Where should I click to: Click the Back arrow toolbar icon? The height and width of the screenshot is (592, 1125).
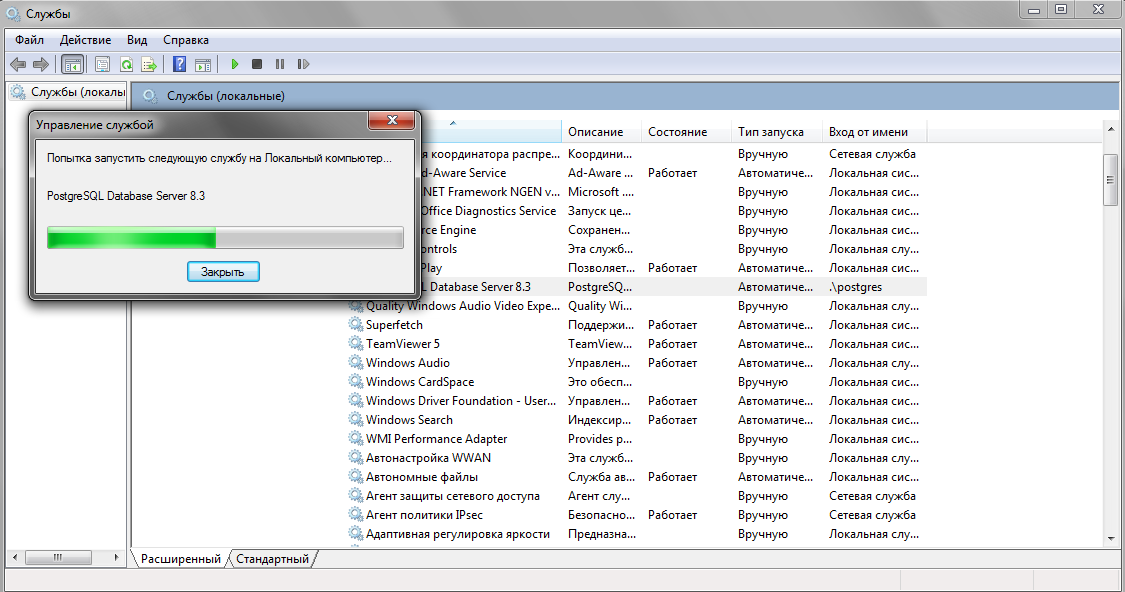(x=18, y=64)
